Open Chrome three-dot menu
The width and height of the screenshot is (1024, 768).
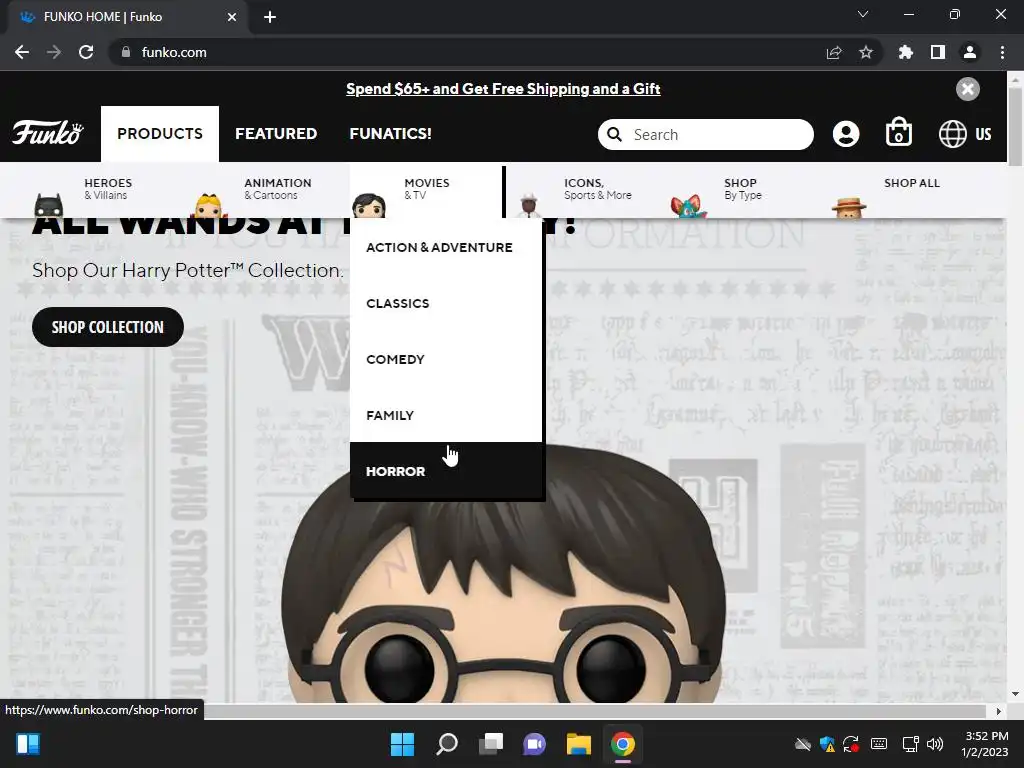click(x=1002, y=52)
